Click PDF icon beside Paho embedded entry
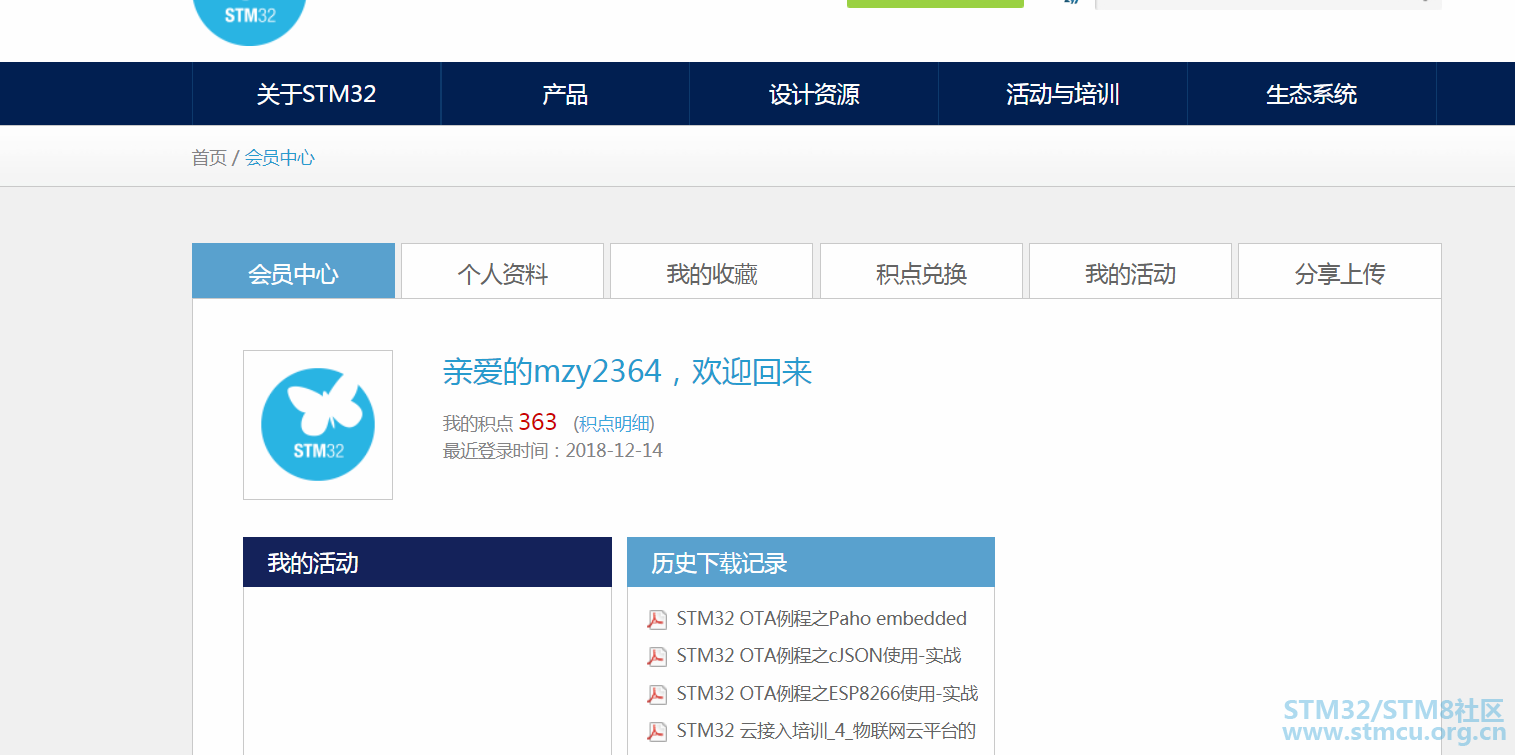The image size is (1515, 755). (x=656, y=619)
